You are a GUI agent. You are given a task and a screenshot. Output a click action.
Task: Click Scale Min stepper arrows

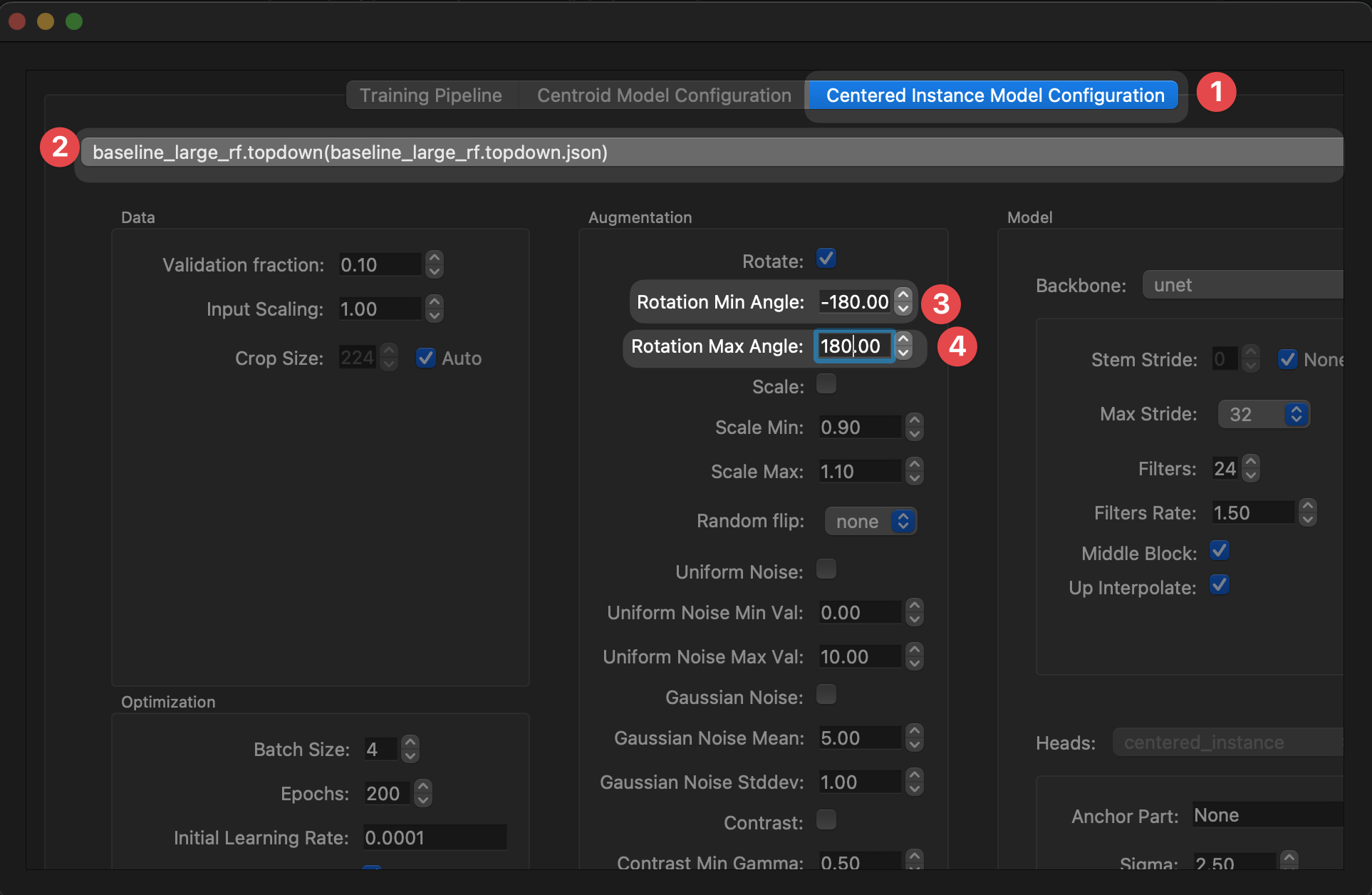click(915, 427)
